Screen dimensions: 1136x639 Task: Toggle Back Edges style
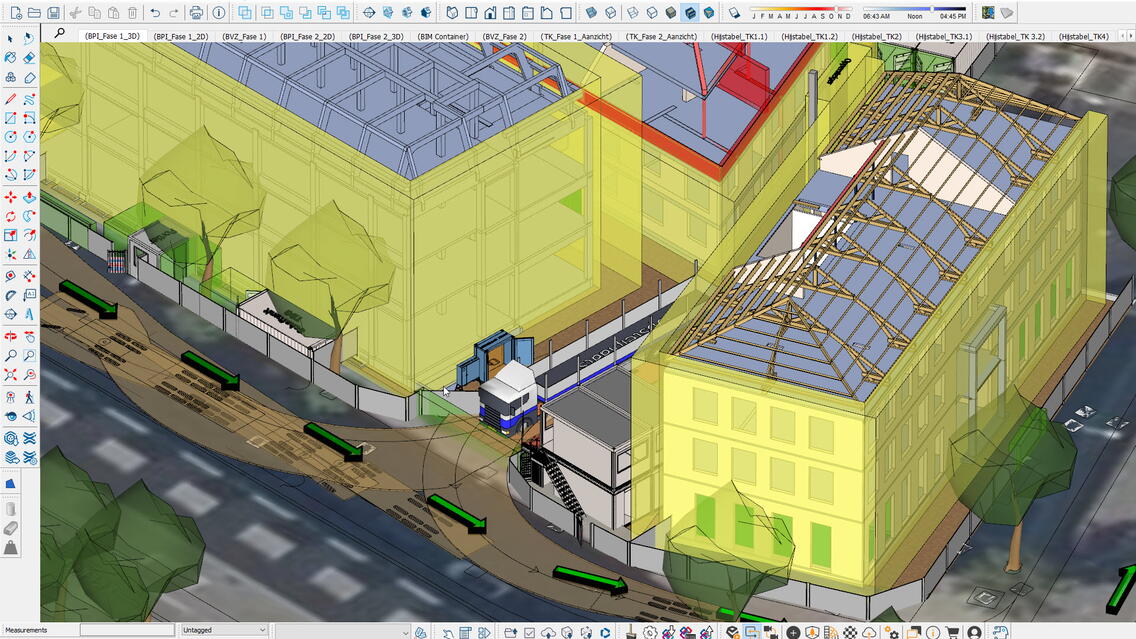[x=610, y=13]
